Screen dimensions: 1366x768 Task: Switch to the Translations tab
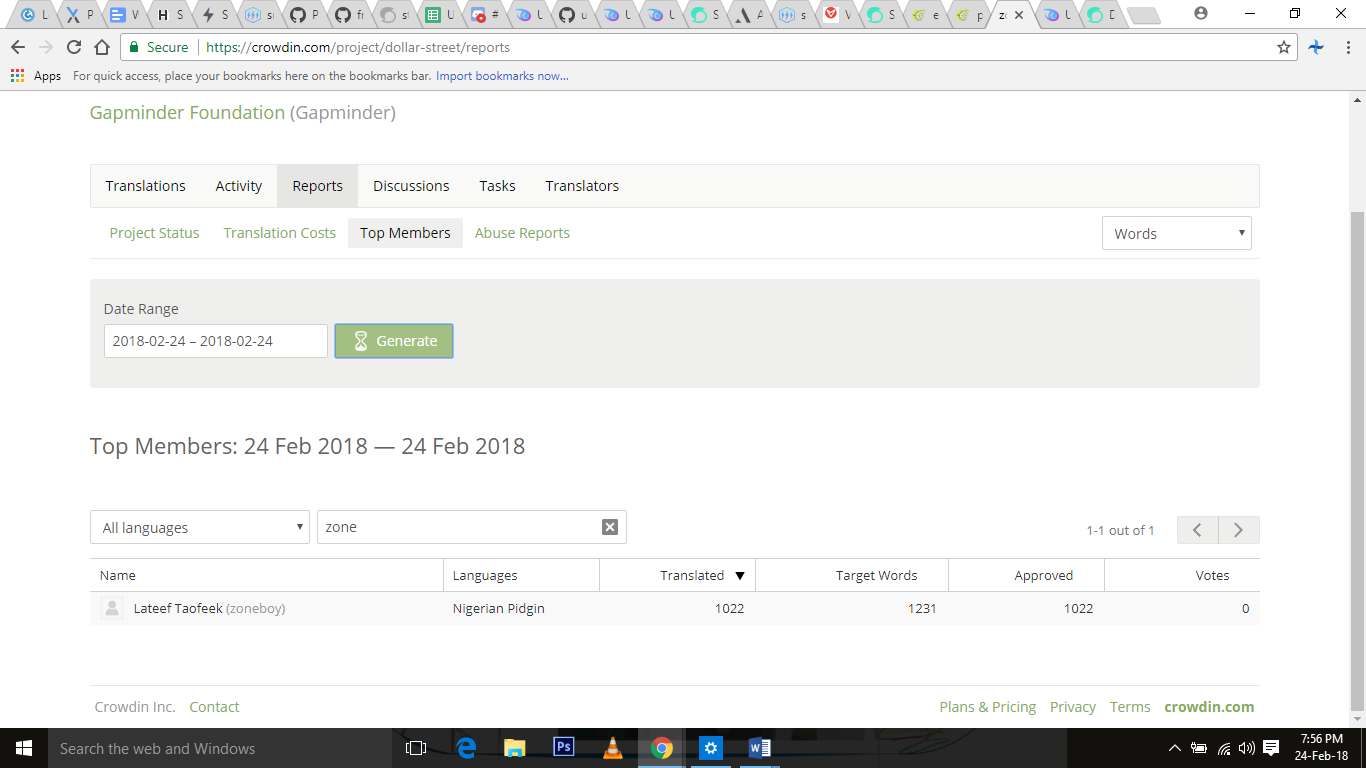click(146, 186)
